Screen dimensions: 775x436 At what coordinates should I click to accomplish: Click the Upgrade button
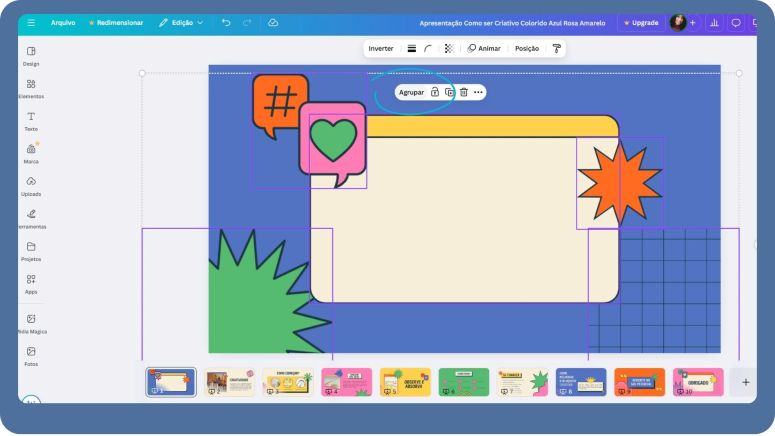(641, 22)
